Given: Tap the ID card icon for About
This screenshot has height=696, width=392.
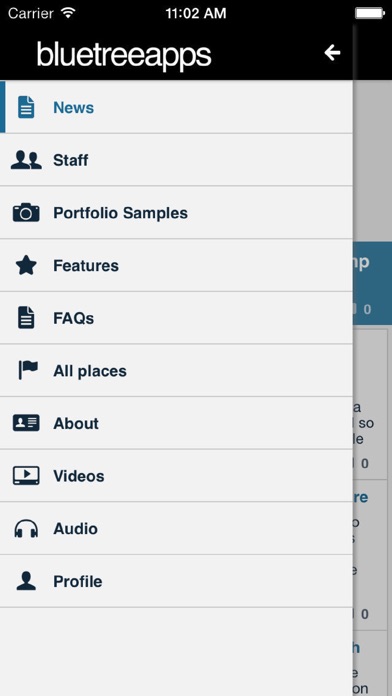Looking at the screenshot, I should click(x=26, y=423).
